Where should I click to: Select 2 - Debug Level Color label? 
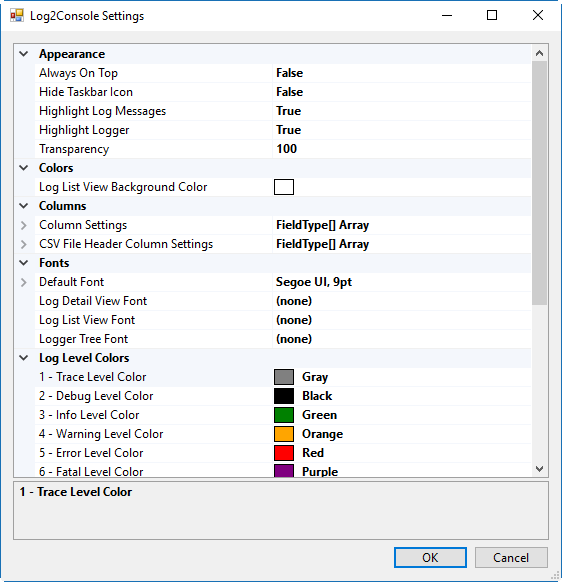pyautogui.click(x=96, y=396)
